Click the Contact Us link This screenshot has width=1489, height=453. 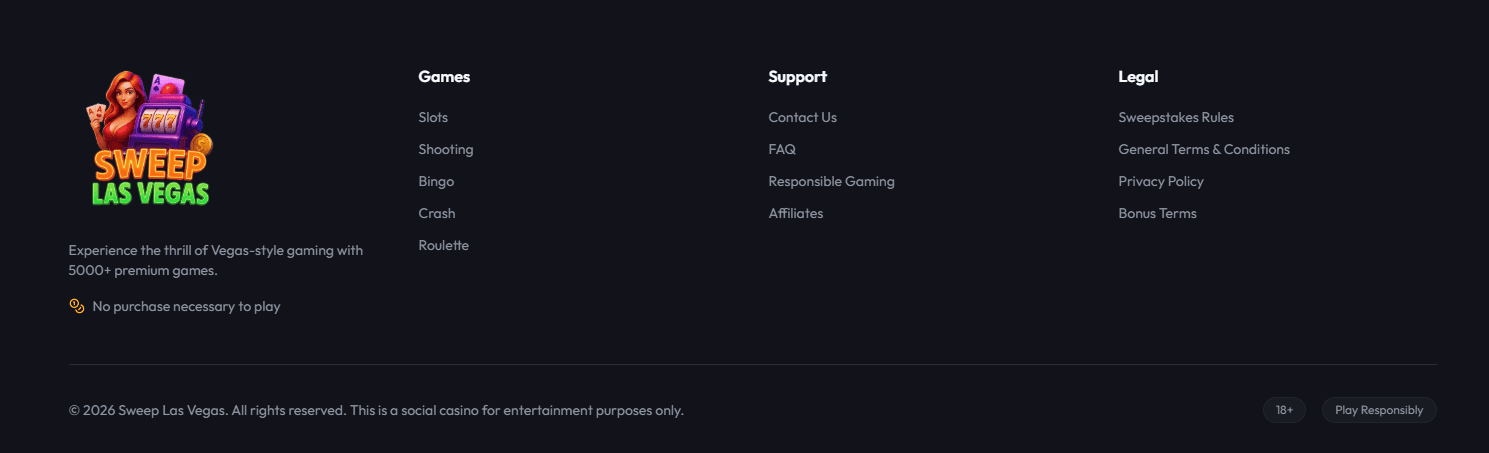(x=802, y=117)
